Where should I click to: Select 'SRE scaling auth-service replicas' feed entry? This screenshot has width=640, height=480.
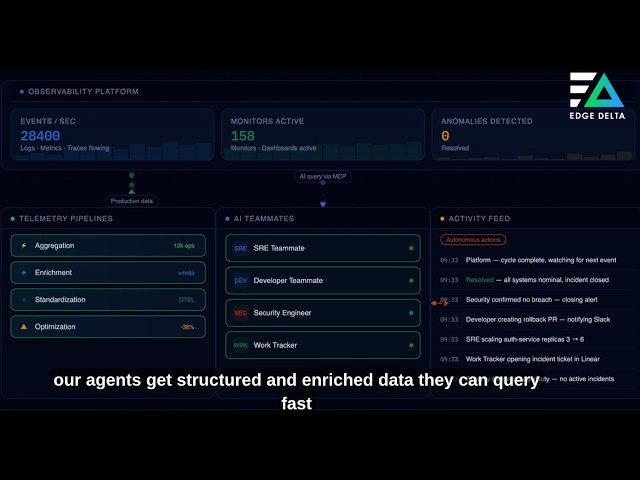point(512,339)
